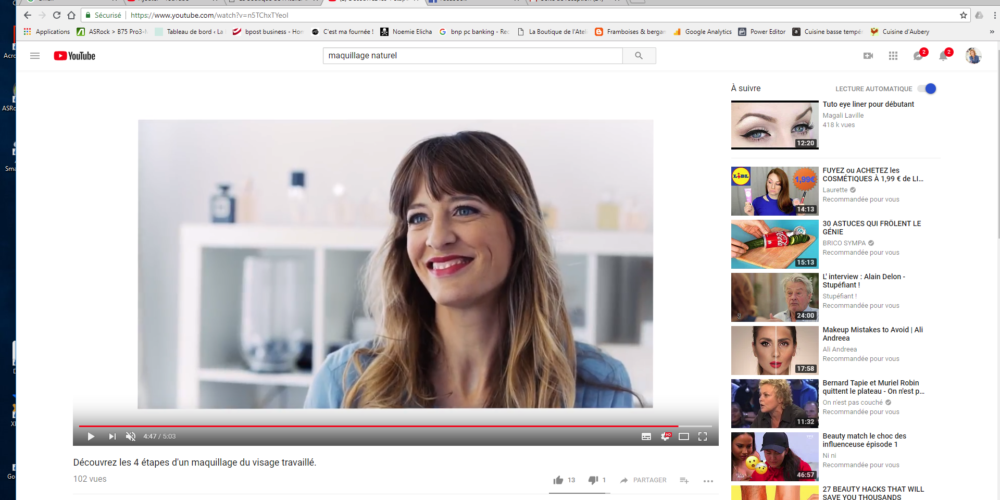This screenshot has width=1000, height=500.
Task: Open the Makeup Mistakes to Avoid thumbnail
Action: click(775, 351)
